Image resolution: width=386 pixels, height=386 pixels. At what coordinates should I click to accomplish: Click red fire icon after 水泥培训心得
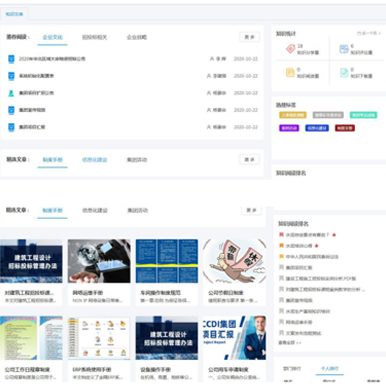[317, 246]
